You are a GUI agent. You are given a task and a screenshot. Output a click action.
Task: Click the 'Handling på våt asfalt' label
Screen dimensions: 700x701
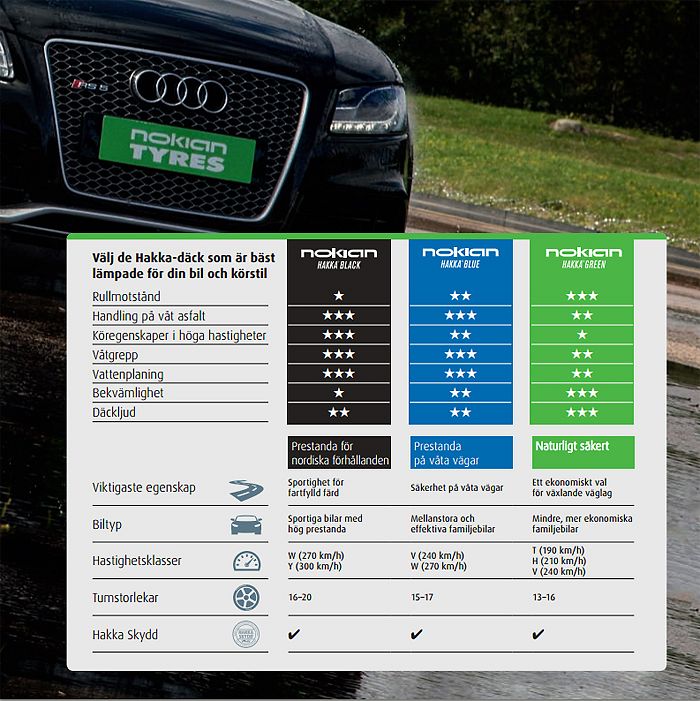click(x=149, y=316)
